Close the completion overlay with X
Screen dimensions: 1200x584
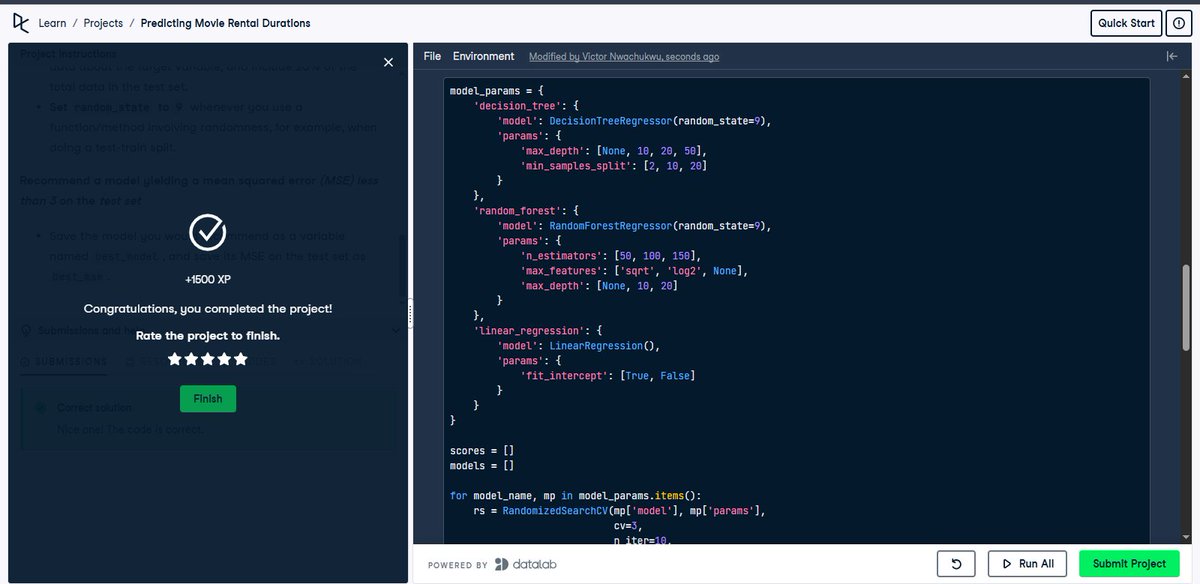point(389,62)
